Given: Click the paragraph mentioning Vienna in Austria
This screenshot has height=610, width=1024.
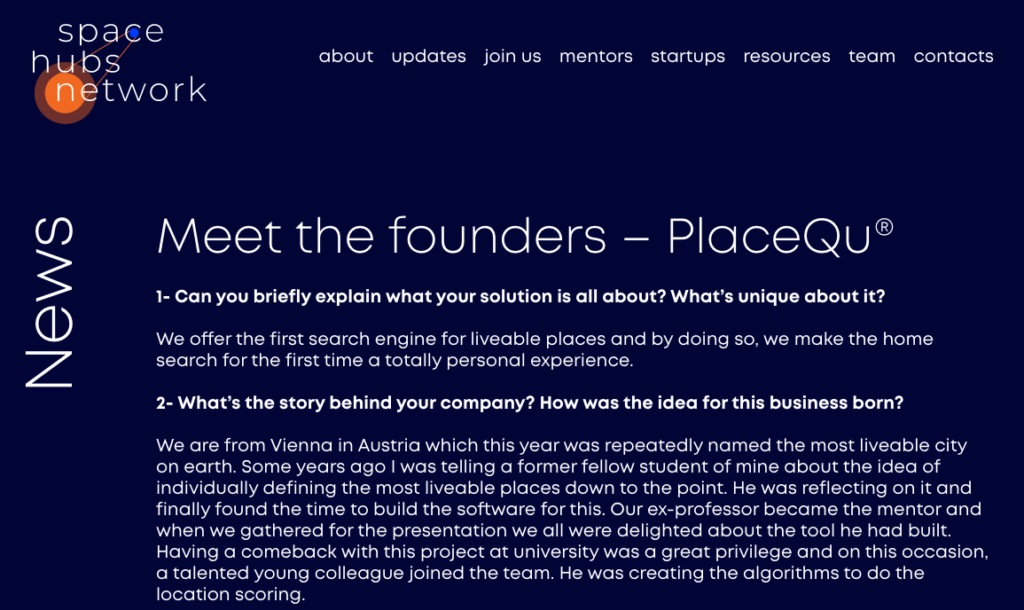Looking at the screenshot, I should click(x=572, y=520).
